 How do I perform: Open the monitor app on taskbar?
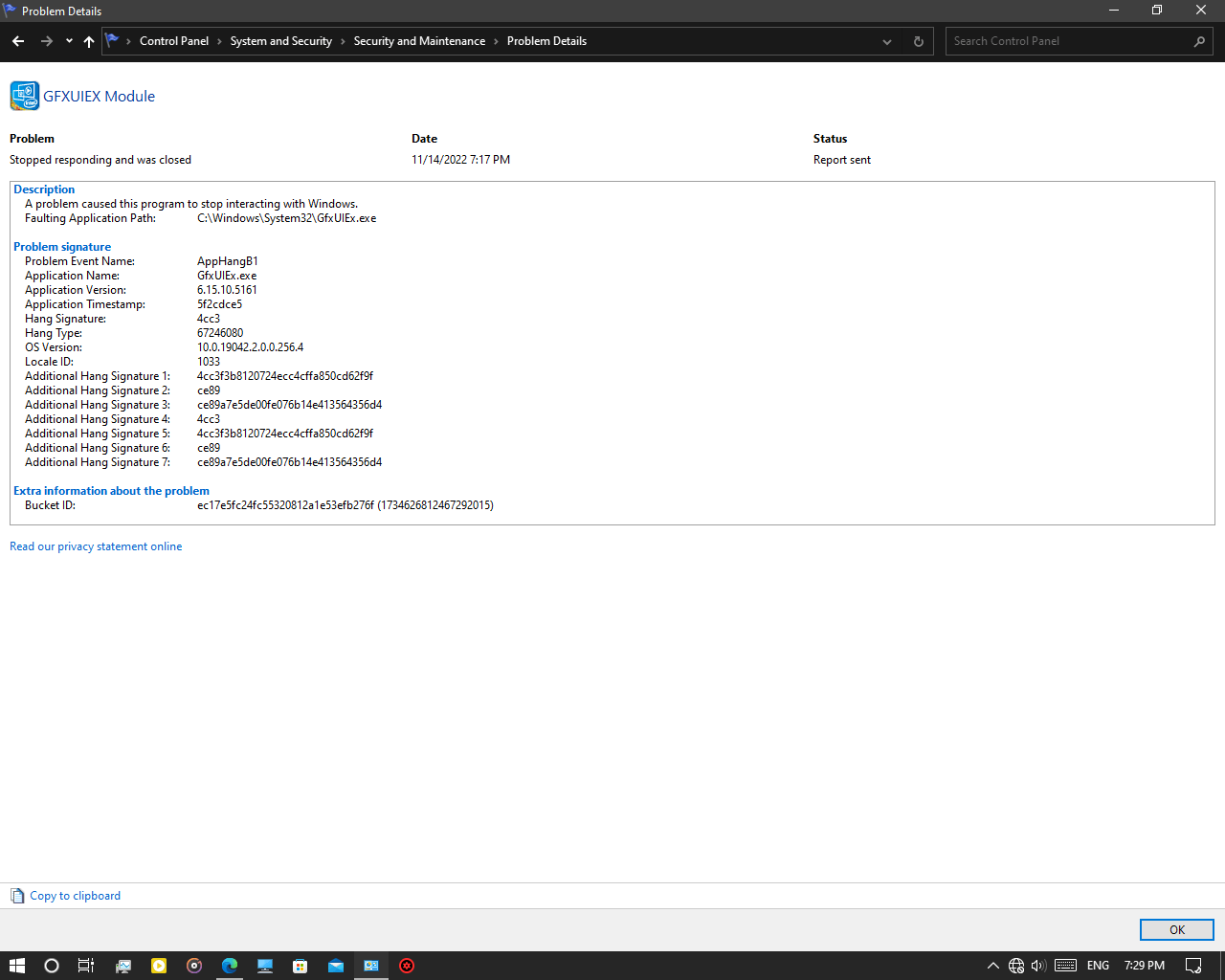pyautogui.click(x=265, y=966)
